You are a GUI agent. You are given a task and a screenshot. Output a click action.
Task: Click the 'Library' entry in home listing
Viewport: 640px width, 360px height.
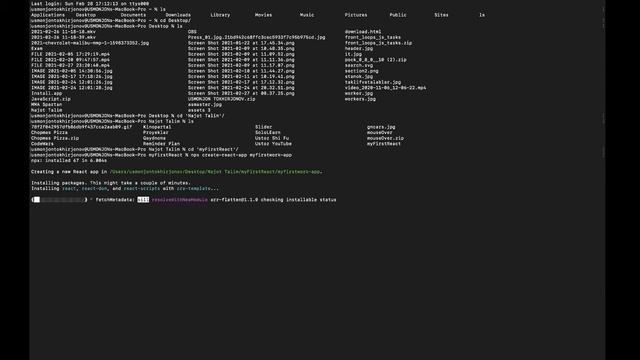pyautogui.click(x=220, y=15)
